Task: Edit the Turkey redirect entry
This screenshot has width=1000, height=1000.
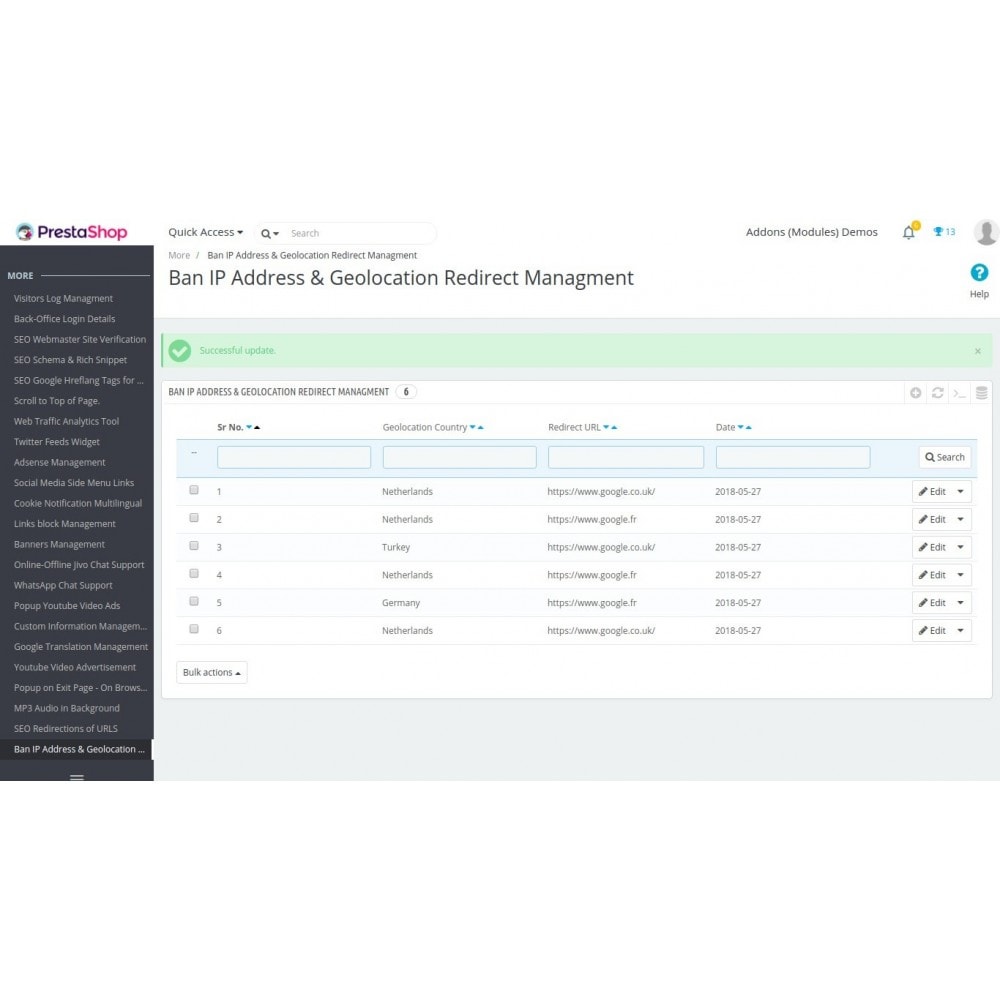Action: [x=932, y=547]
